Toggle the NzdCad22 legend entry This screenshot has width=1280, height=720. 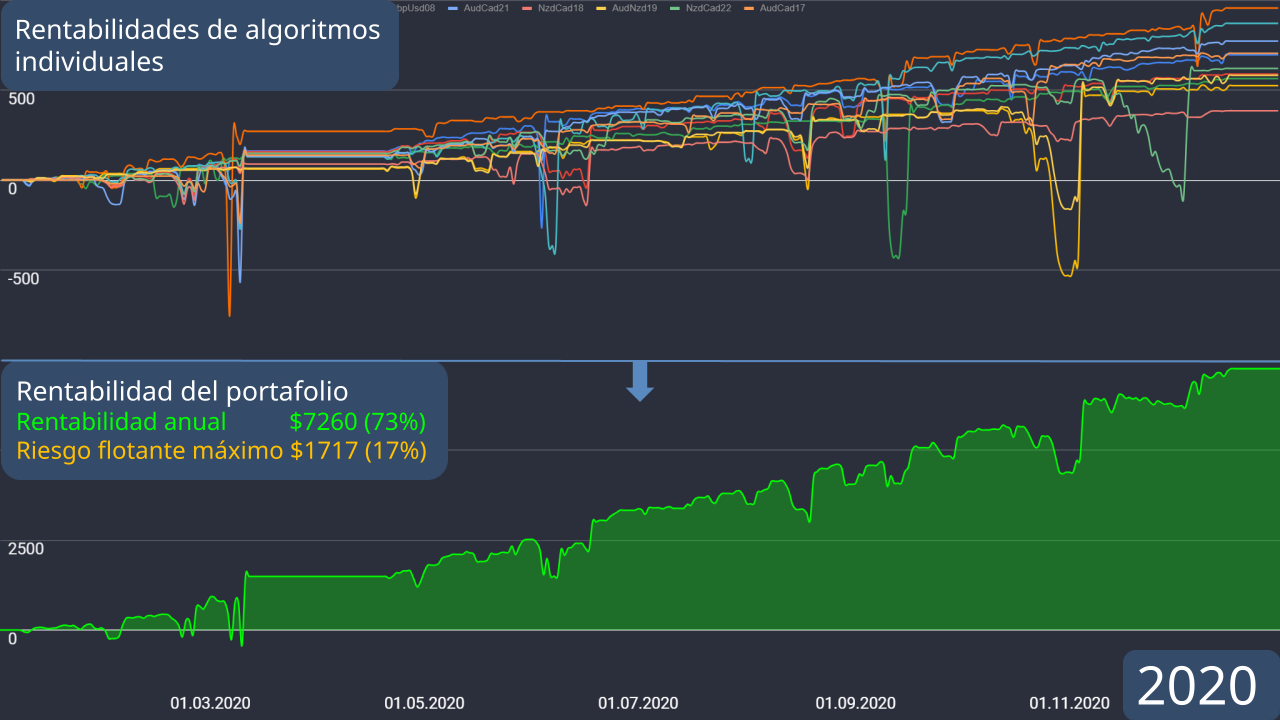click(x=701, y=8)
